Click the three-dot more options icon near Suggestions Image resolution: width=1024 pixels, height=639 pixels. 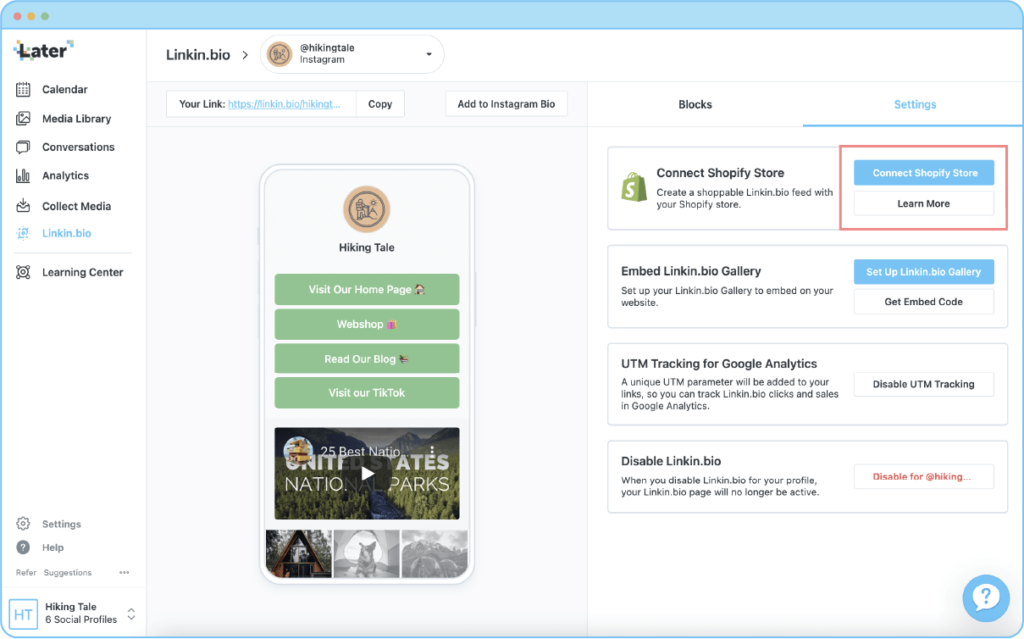[124, 572]
